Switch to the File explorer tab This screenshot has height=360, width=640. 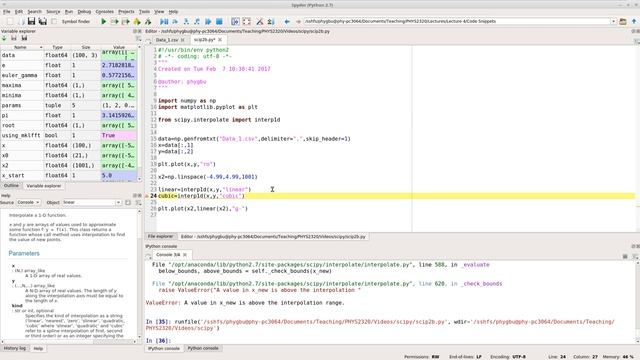(160, 236)
